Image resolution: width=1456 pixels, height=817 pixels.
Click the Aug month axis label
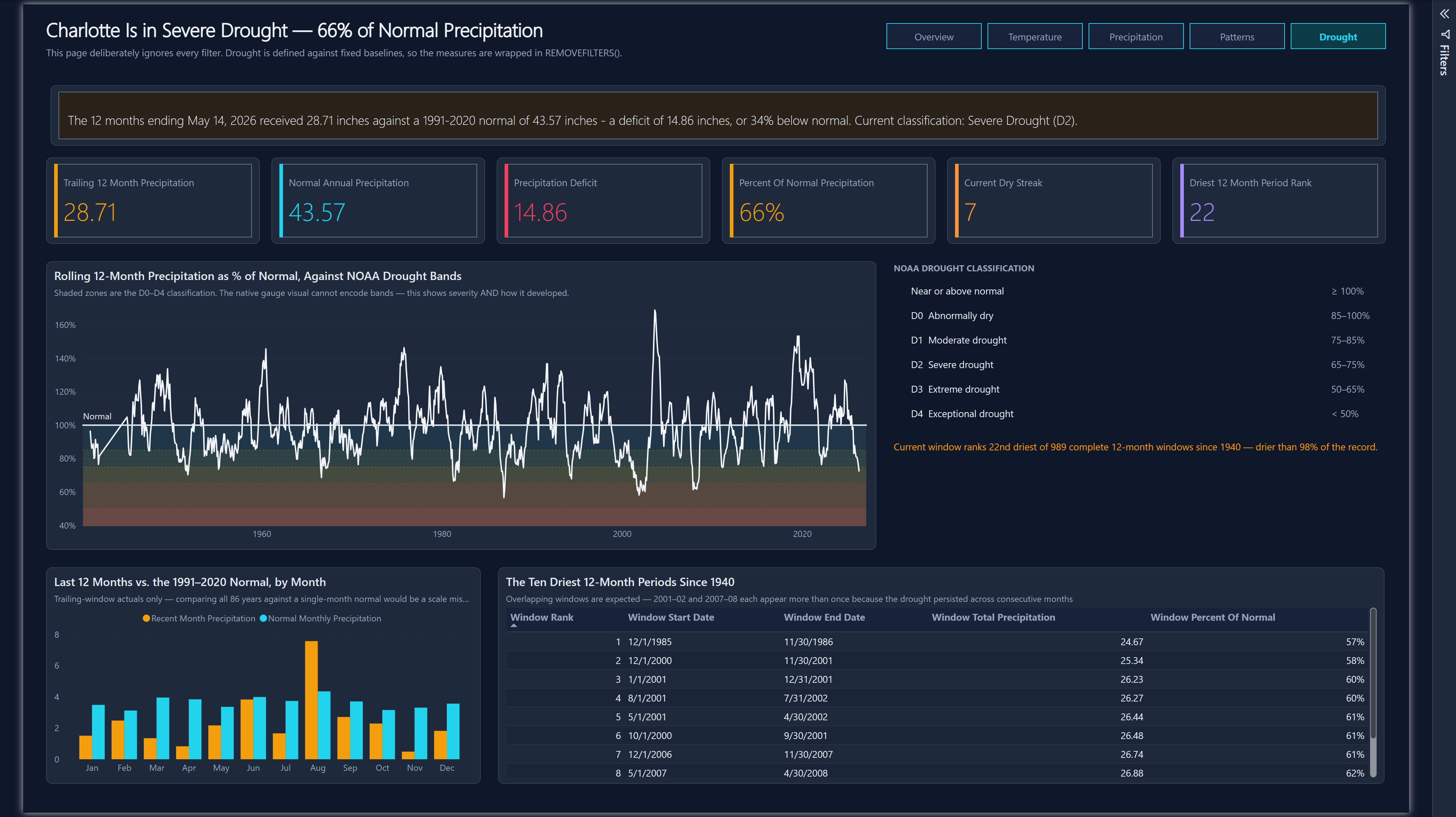point(318,768)
